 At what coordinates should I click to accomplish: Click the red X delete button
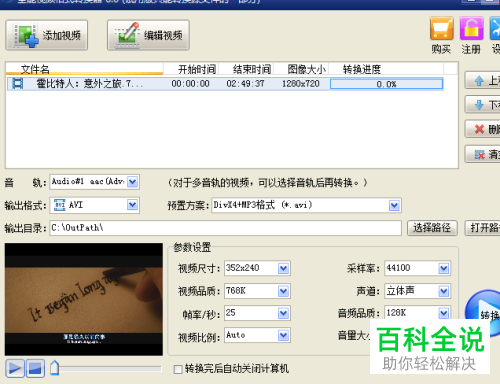pyautogui.click(x=482, y=129)
